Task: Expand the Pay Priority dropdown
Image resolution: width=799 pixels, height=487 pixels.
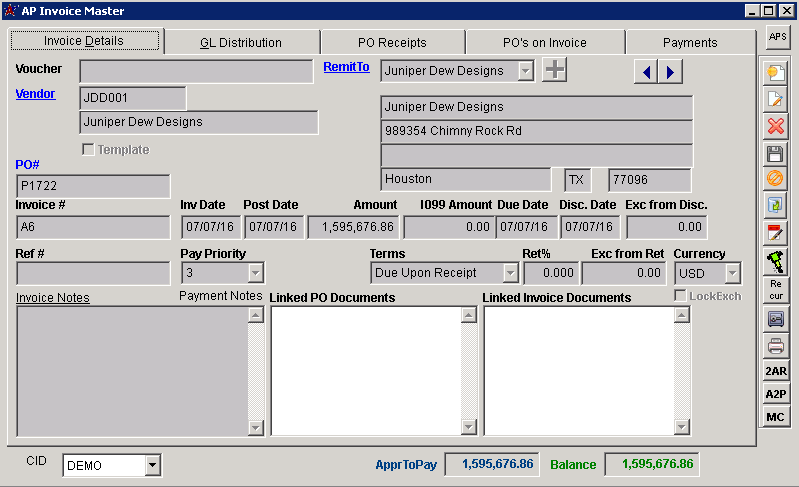Action: (x=255, y=272)
